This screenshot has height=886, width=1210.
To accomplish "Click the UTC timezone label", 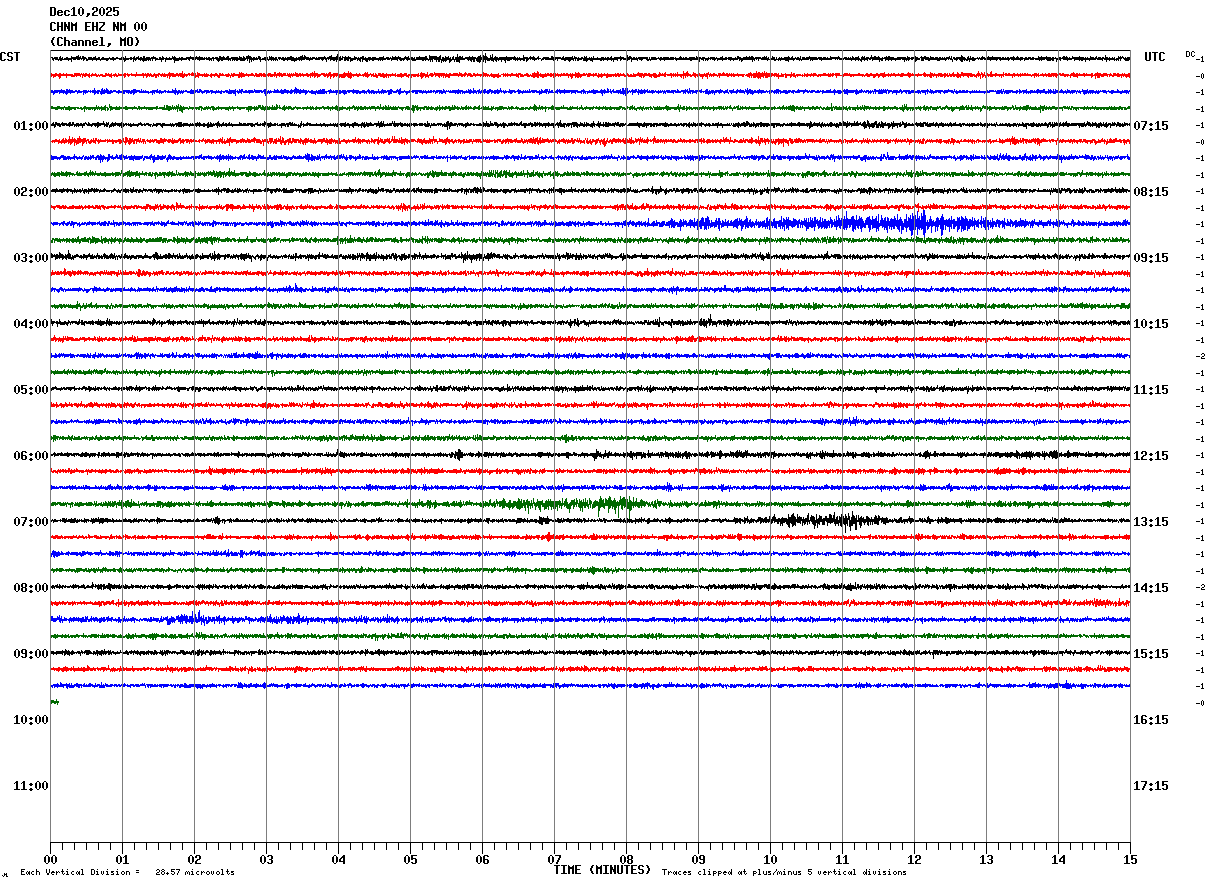I will tap(1155, 57).
